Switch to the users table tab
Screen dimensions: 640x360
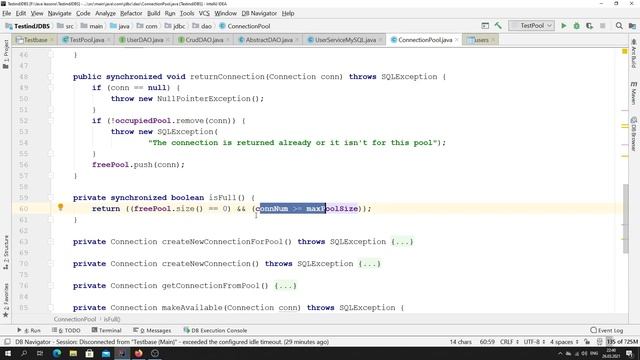click(481, 40)
